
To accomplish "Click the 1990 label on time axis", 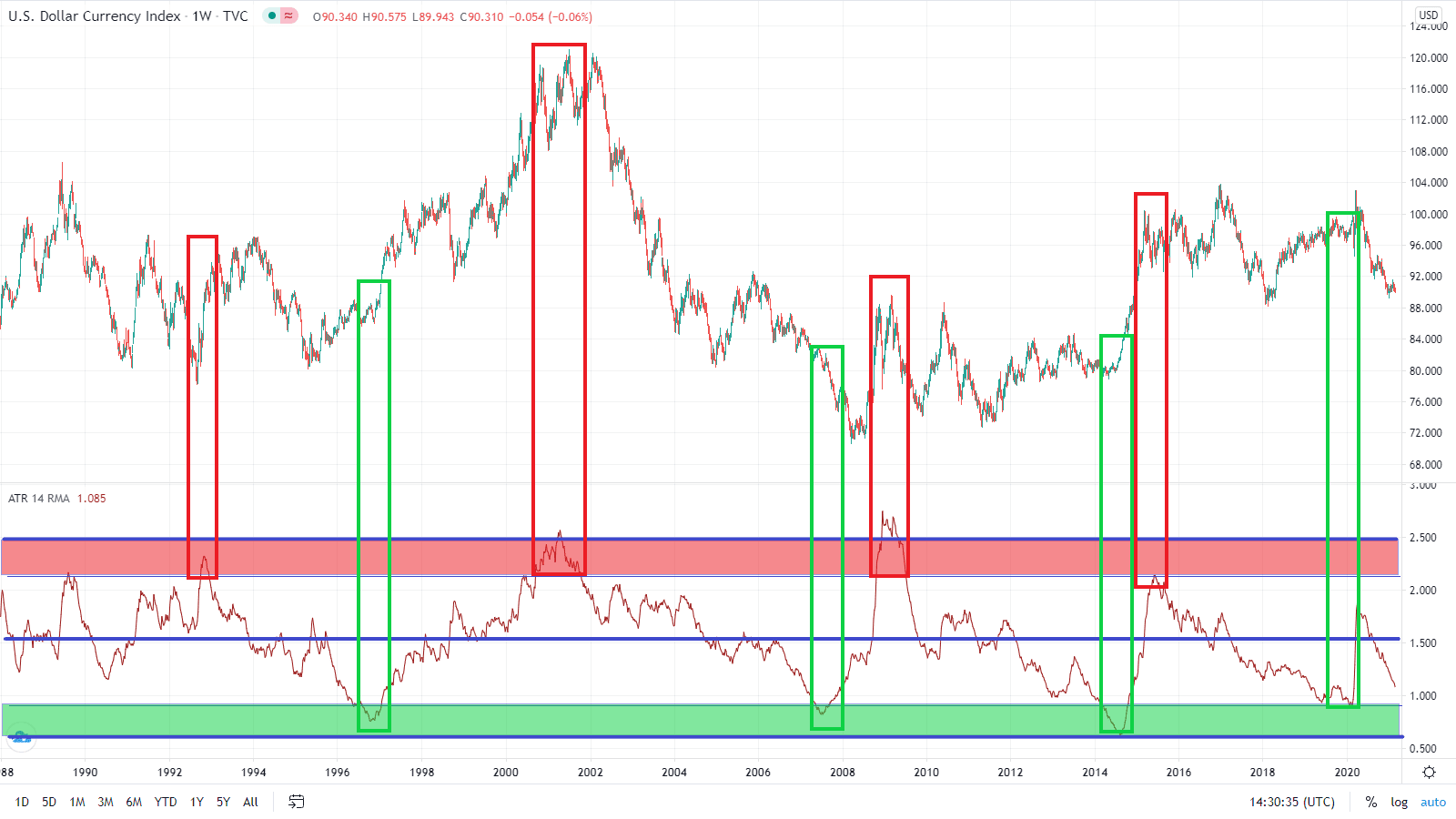I will tap(85, 773).
